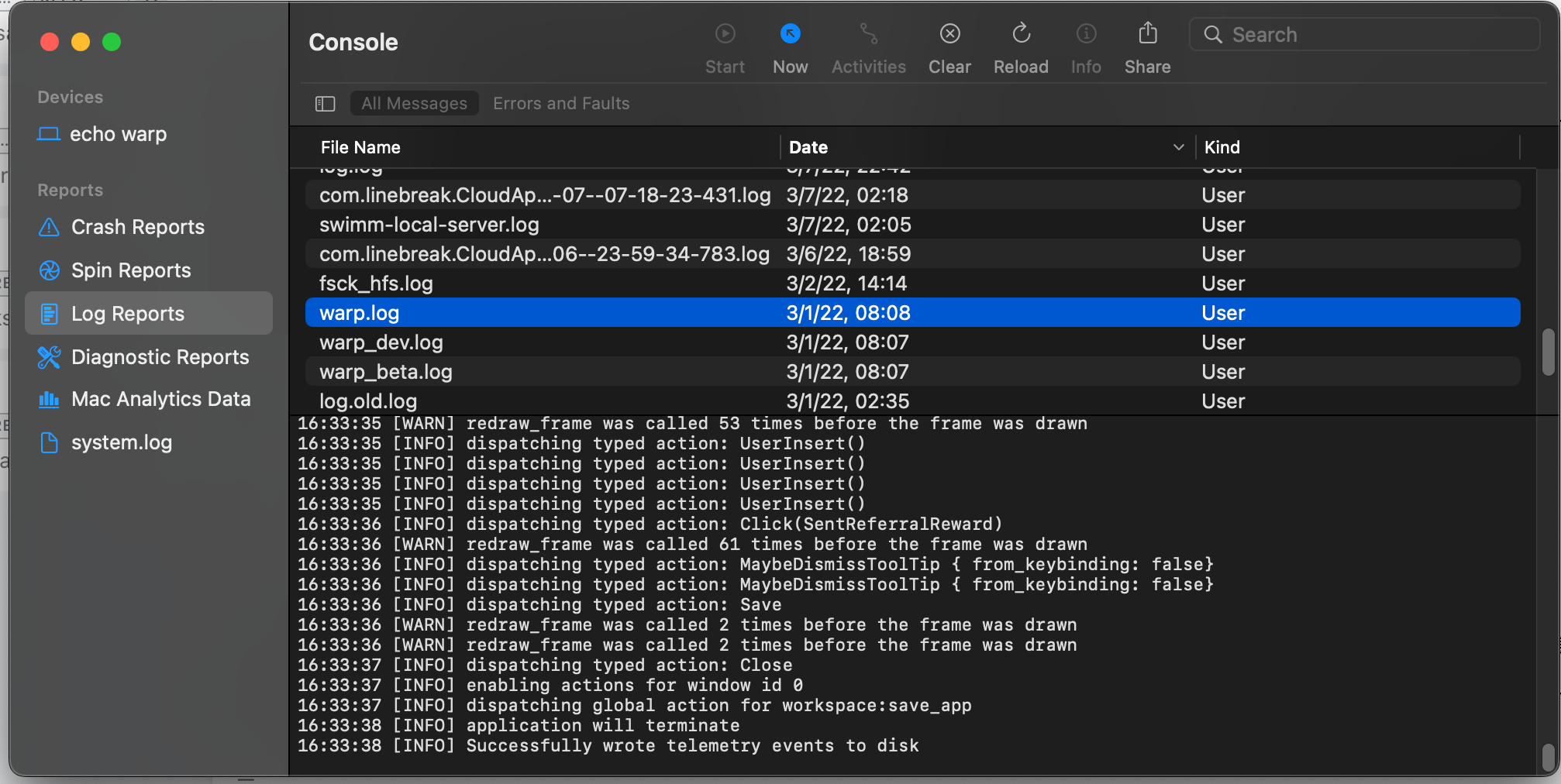This screenshot has height=784, width=1561.
Task: Select the swimm-local-server.log row
Action: [912, 225]
